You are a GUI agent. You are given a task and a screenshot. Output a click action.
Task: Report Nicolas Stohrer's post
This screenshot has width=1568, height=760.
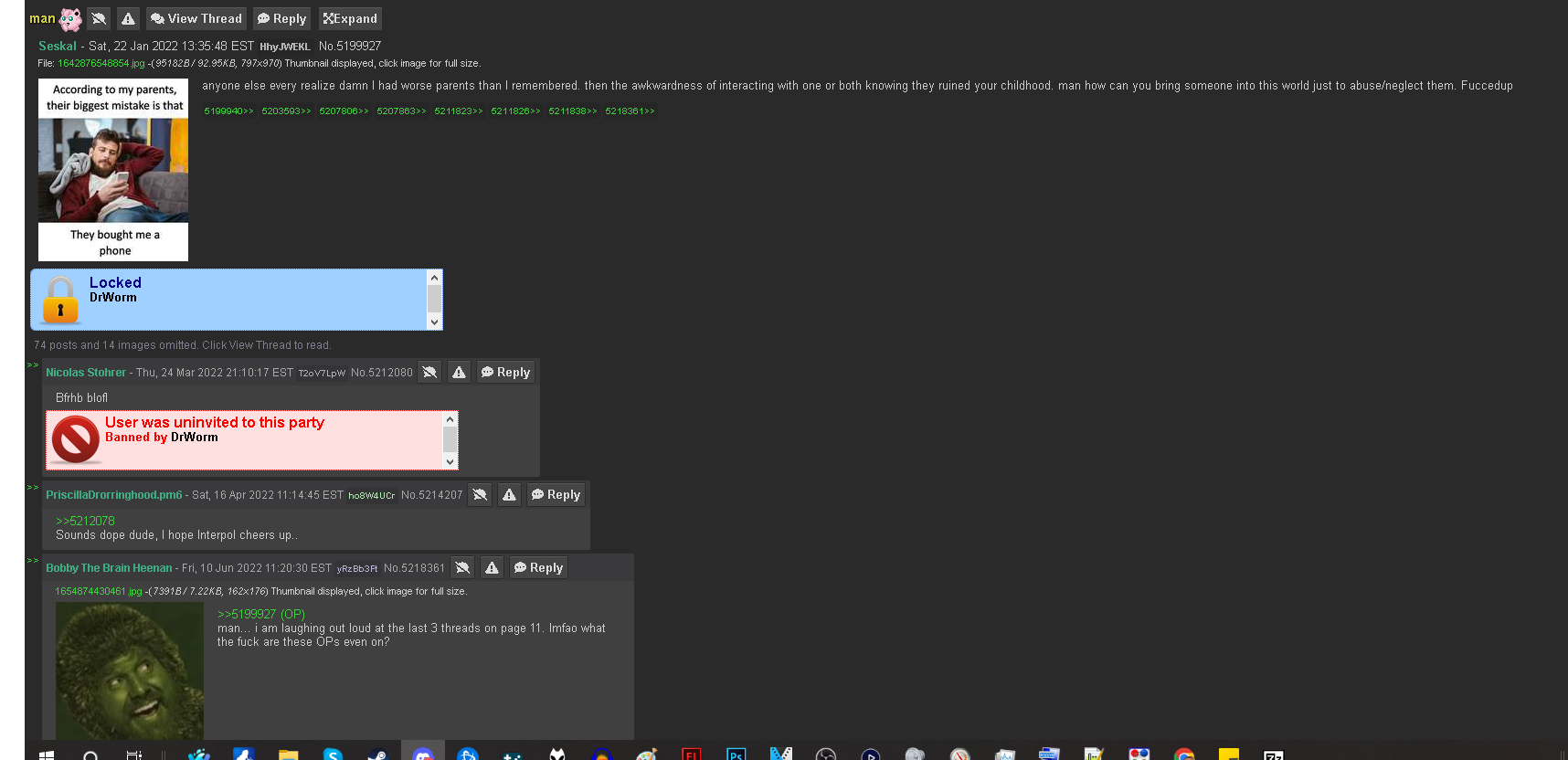coord(459,372)
